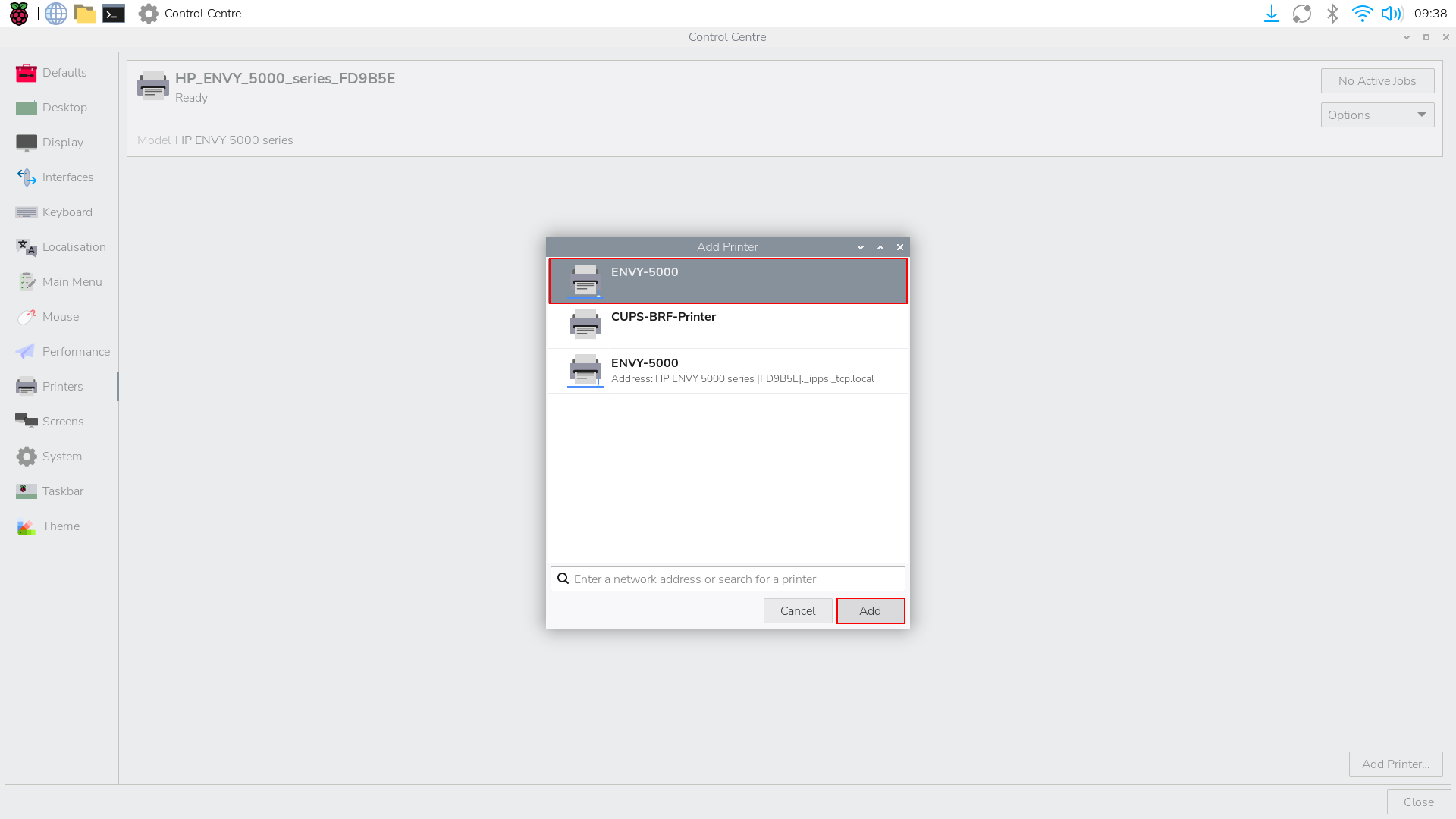Confirm with the Add button
Viewport: 1456px width, 819px height.
pyautogui.click(x=871, y=611)
